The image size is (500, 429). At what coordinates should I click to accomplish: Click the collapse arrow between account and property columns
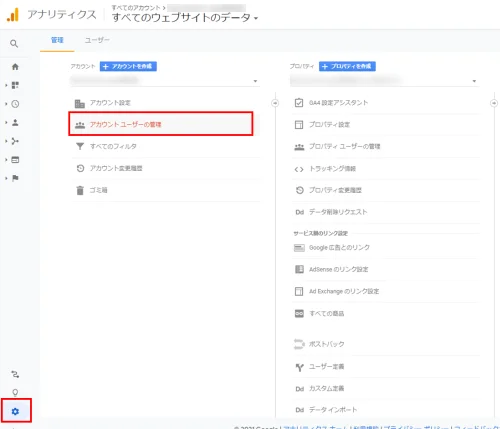[275, 103]
